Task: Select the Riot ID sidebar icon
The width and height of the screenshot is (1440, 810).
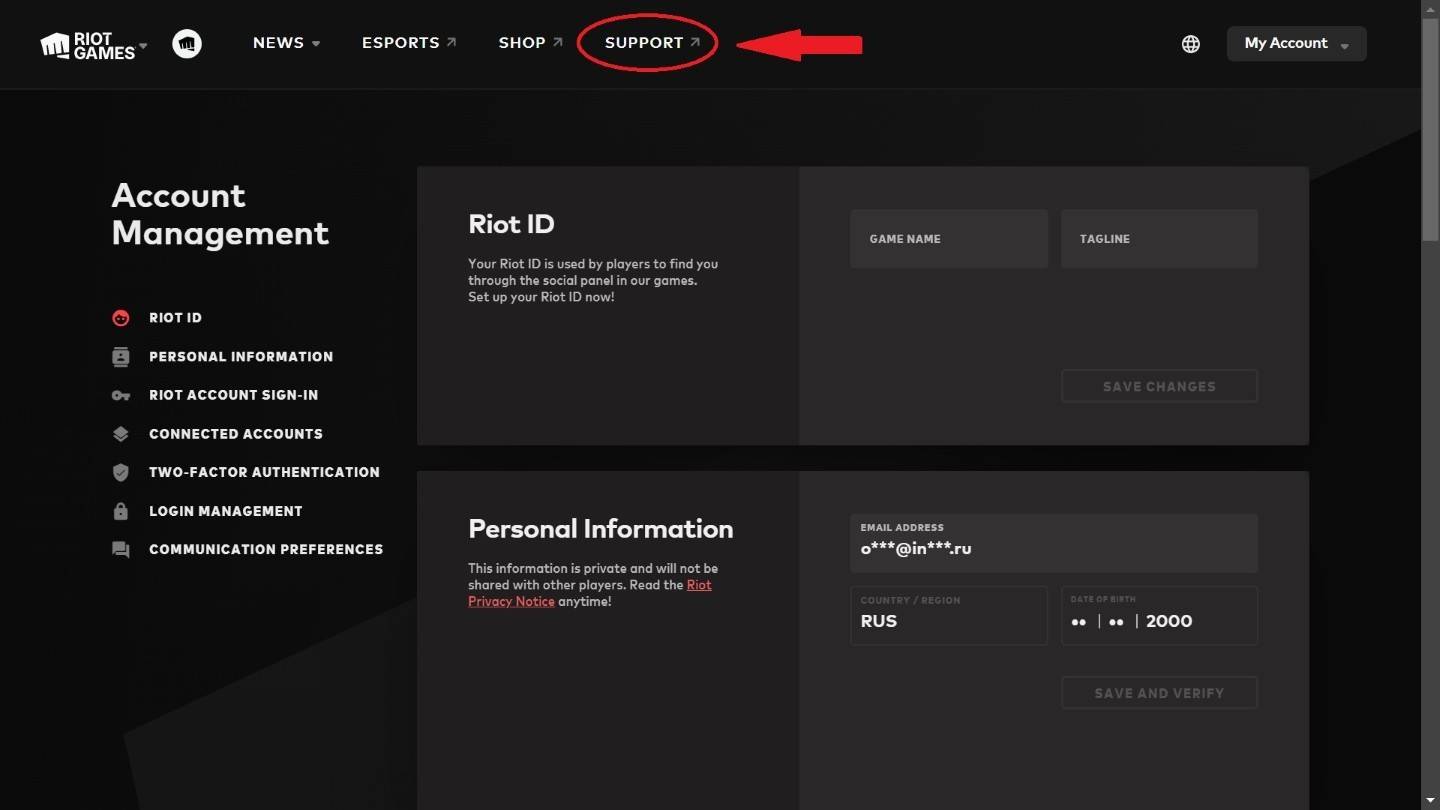Action: (121, 317)
